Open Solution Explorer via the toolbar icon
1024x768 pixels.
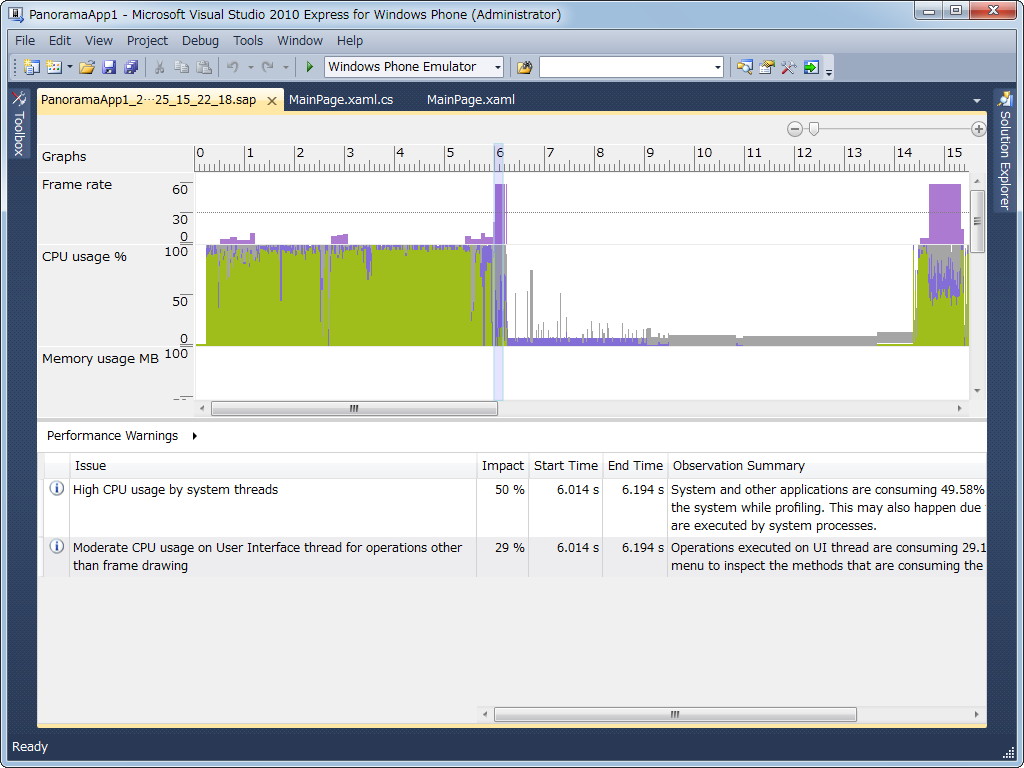pyautogui.click(x=744, y=67)
